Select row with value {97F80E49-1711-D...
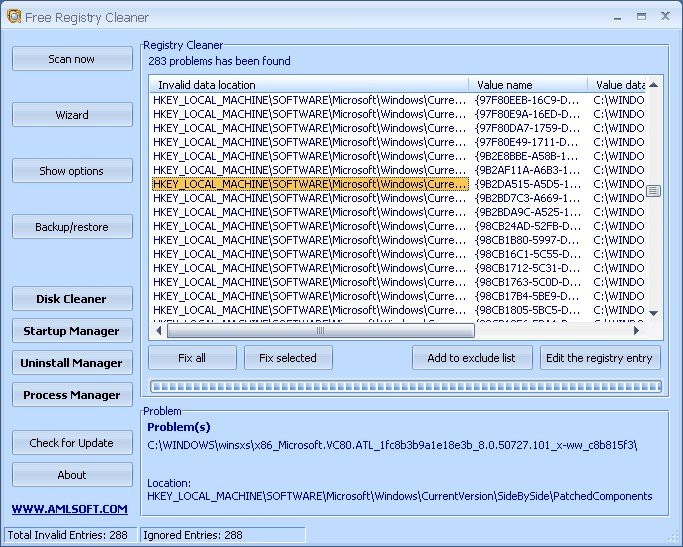This screenshot has height=547, width=683. [x=398, y=142]
